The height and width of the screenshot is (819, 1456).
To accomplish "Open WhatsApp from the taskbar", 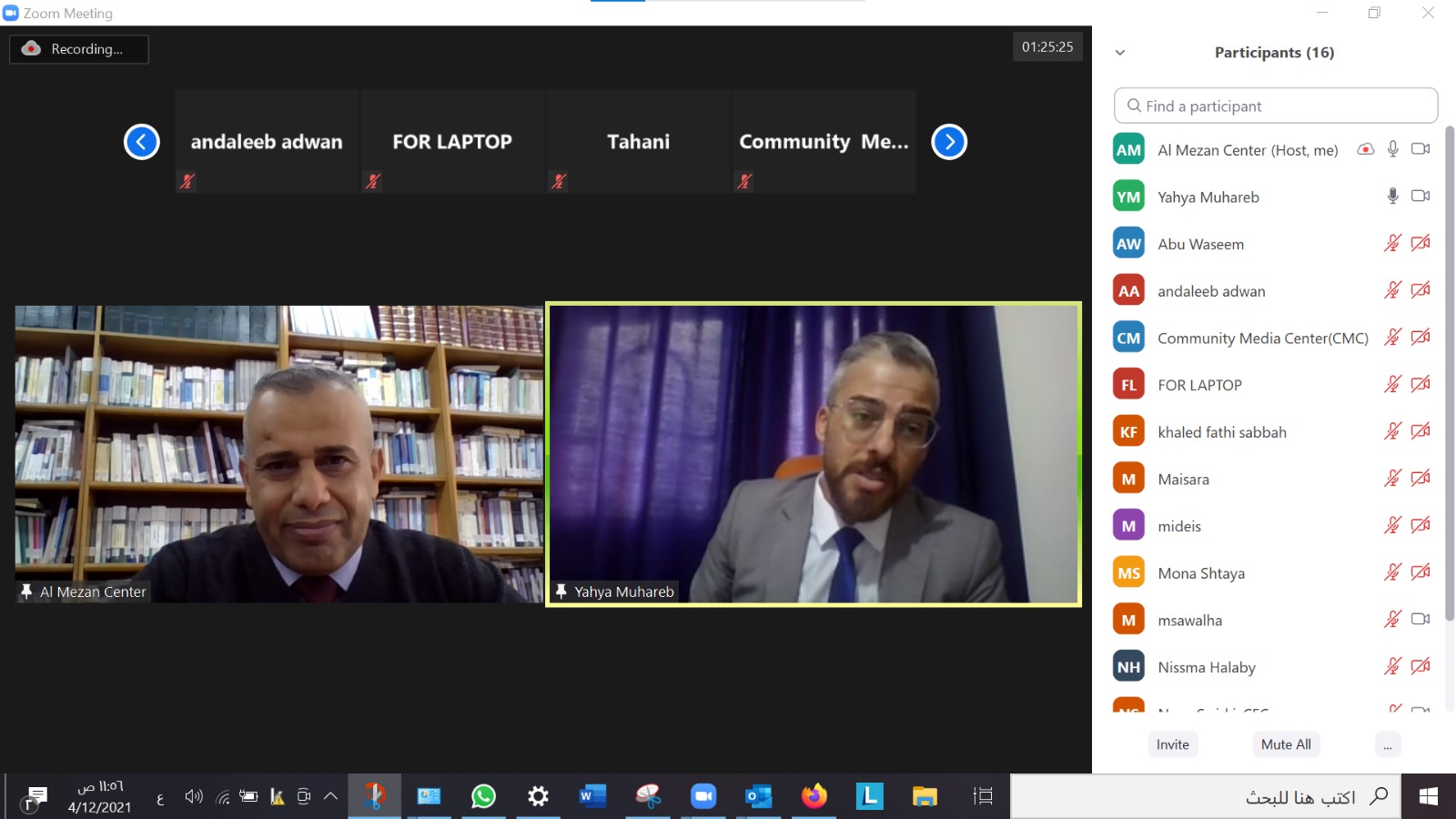I will (x=483, y=796).
